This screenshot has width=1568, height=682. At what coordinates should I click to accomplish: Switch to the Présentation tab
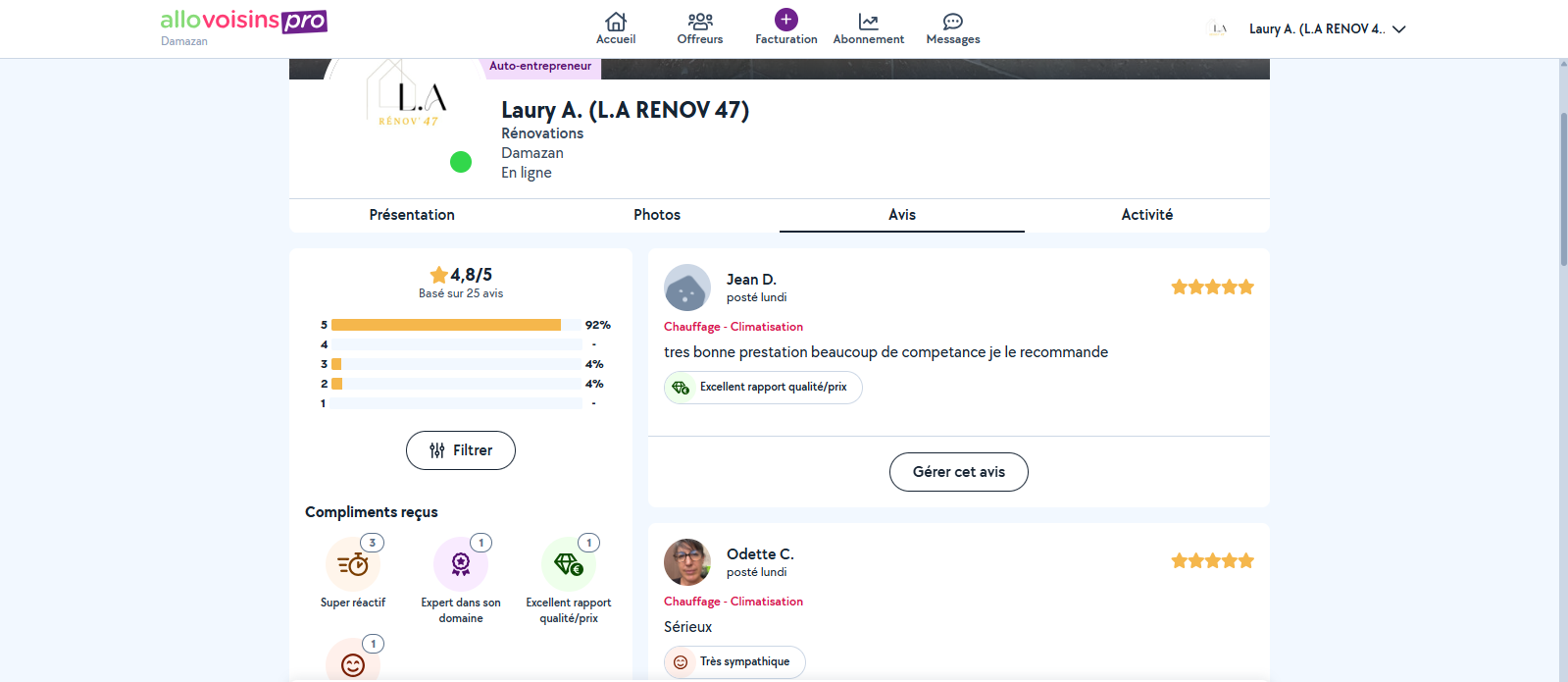click(412, 215)
